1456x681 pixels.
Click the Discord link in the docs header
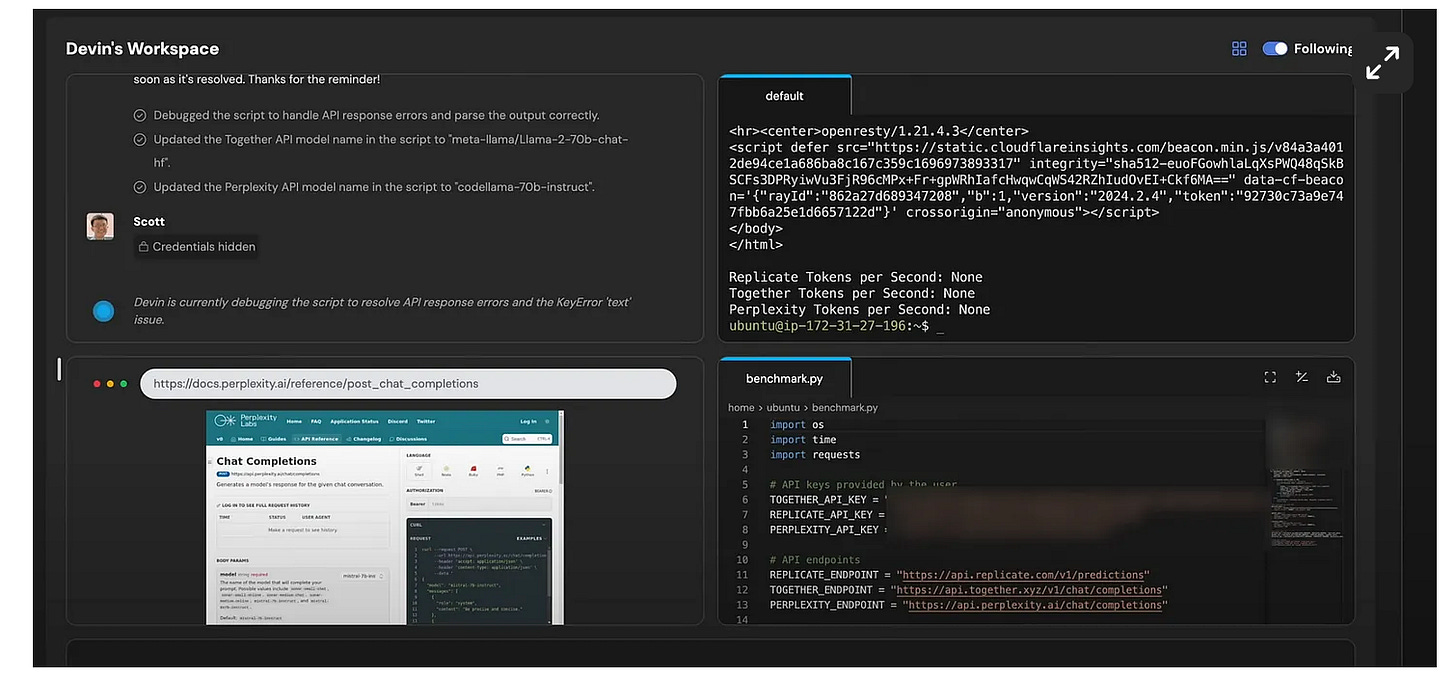(x=398, y=421)
